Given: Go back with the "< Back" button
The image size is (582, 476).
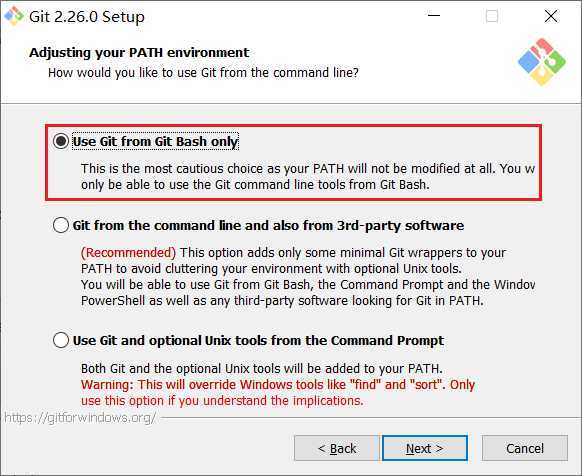Looking at the screenshot, I should pos(337,448).
